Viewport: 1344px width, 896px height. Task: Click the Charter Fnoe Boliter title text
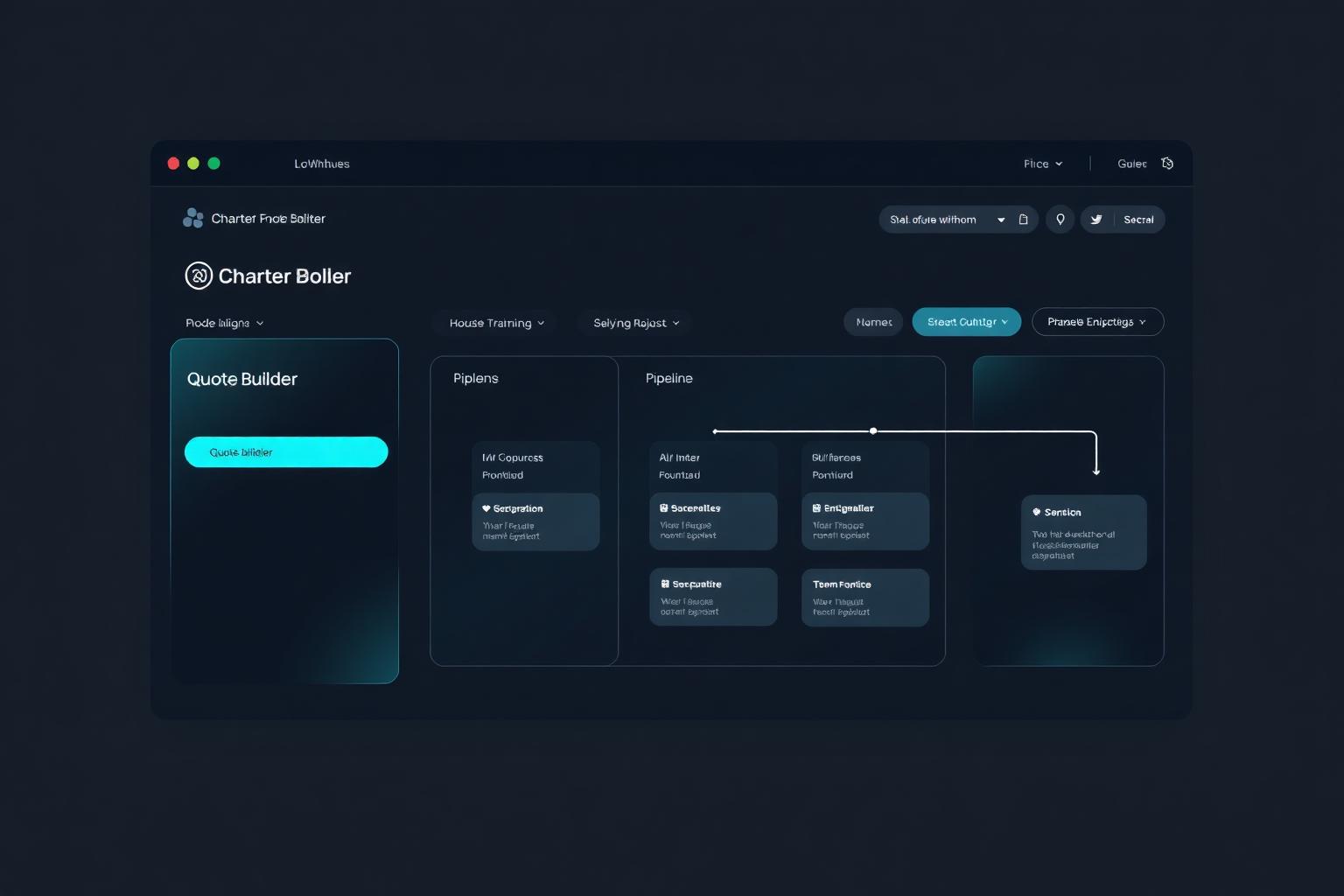(x=268, y=219)
